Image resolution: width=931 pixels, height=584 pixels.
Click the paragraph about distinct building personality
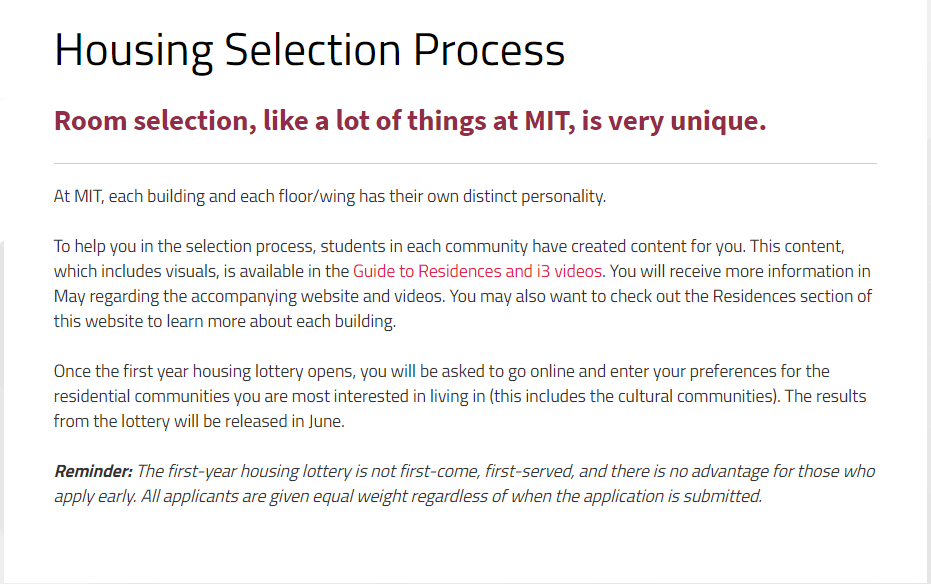pyautogui.click(x=329, y=196)
